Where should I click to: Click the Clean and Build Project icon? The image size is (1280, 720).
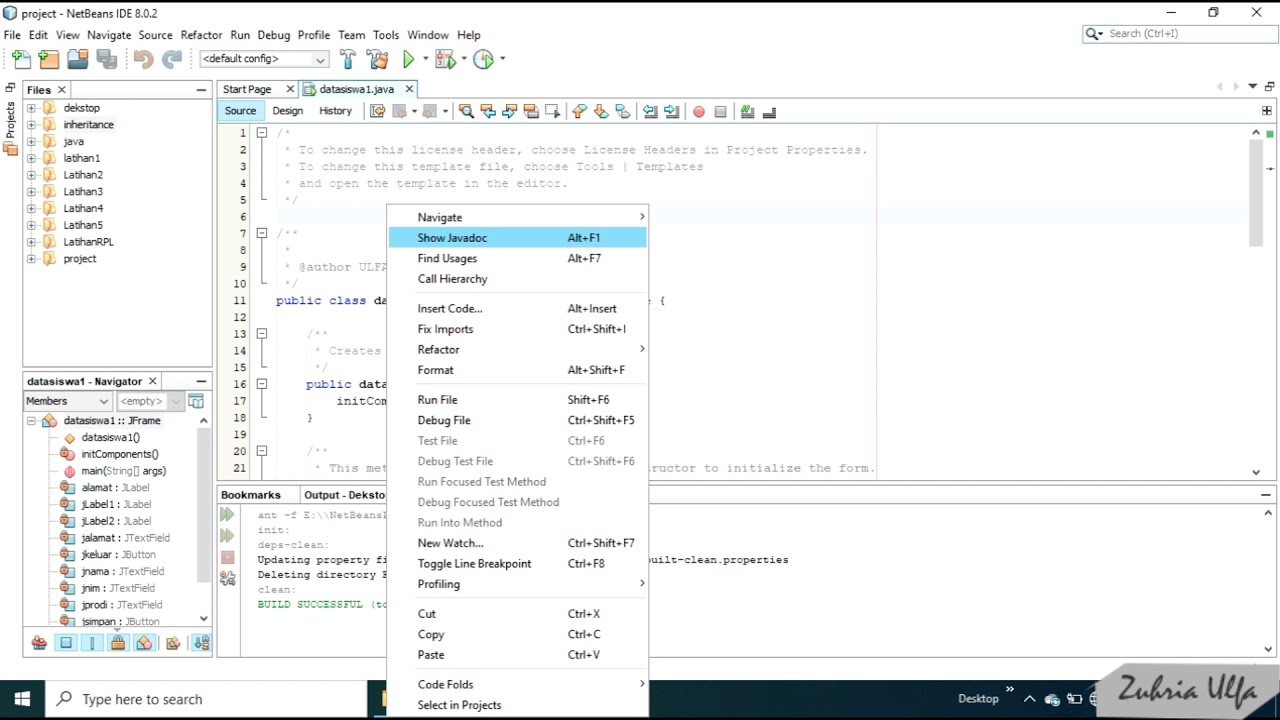pyautogui.click(x=377, y=59)
